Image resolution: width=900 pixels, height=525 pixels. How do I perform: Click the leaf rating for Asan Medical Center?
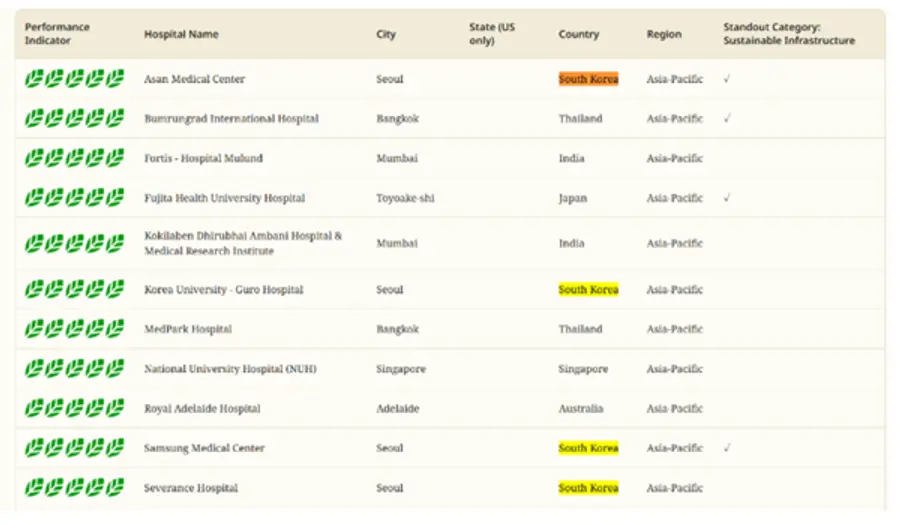tap(74, 79)
